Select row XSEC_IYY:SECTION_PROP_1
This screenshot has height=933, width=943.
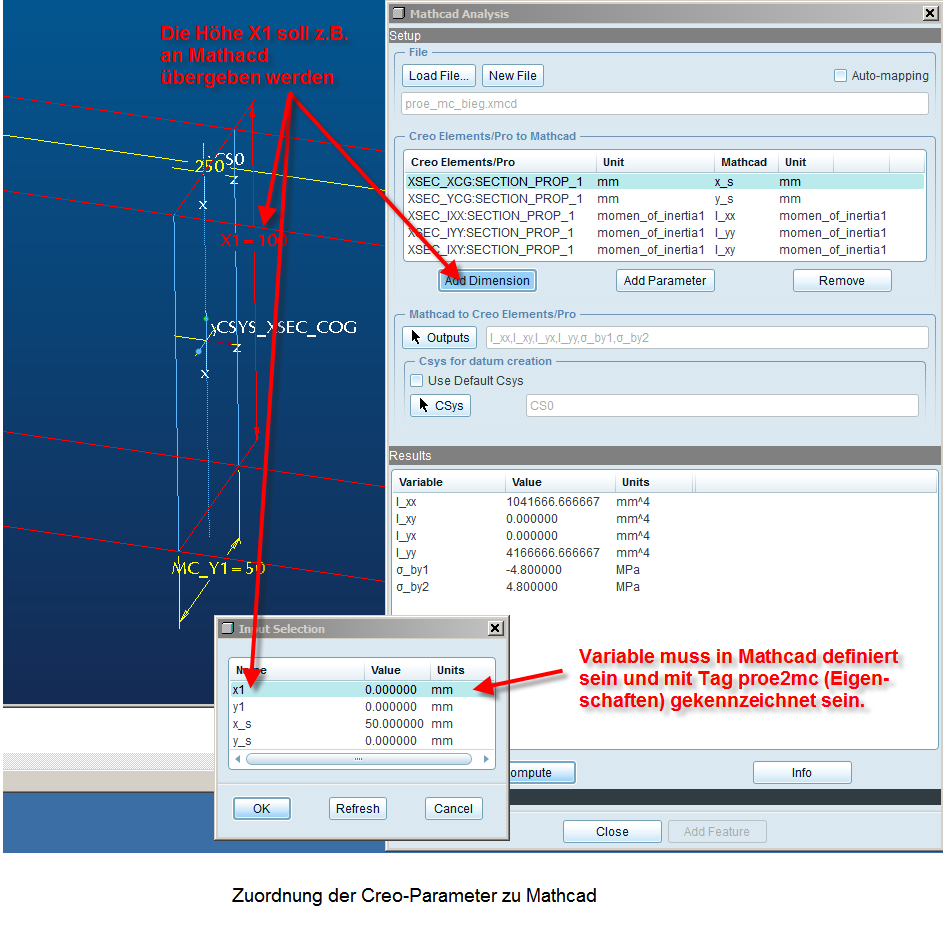[x=665, y=232]
